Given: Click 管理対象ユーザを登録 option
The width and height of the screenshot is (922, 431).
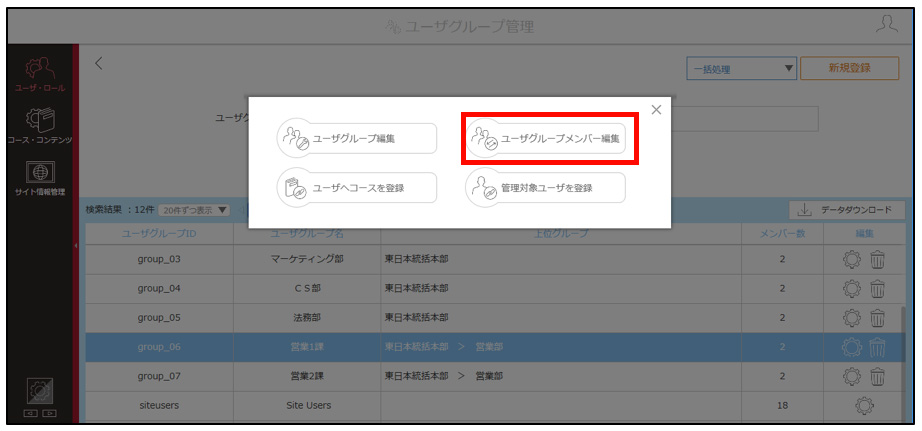Looking at the screenshot, I should [545, 188].
